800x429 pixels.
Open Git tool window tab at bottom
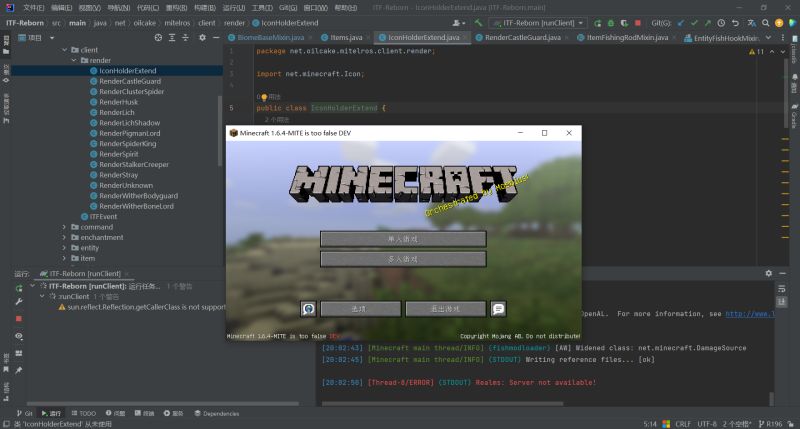(24, 413)
